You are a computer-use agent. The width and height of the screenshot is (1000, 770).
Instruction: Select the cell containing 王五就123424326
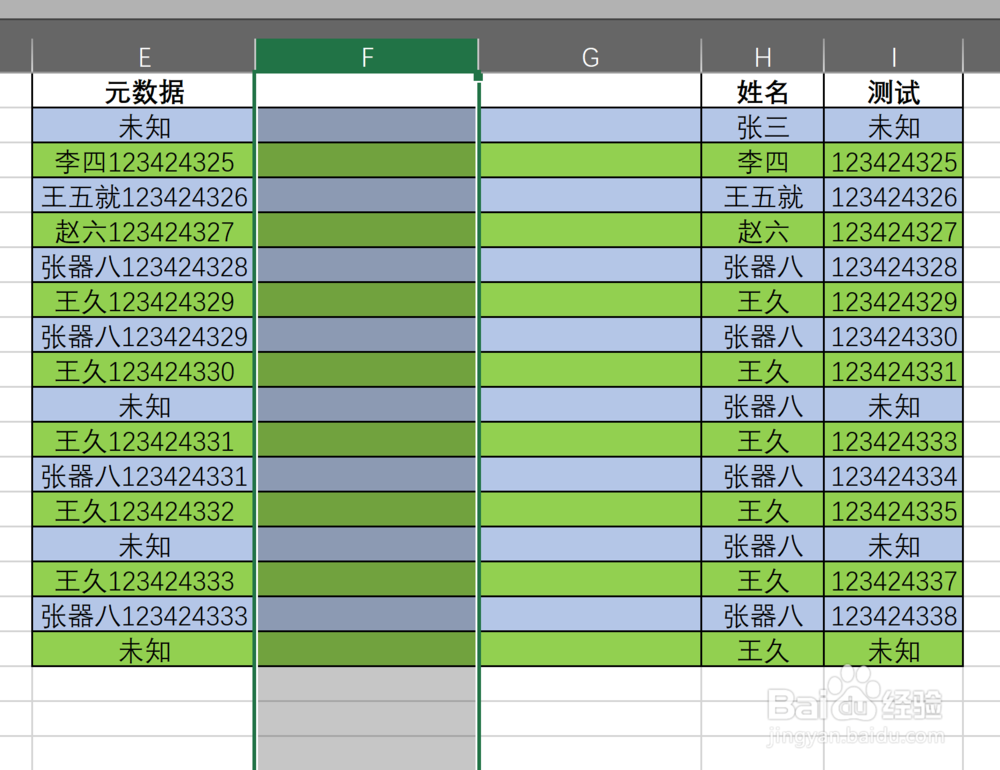[x=143, y=196]
